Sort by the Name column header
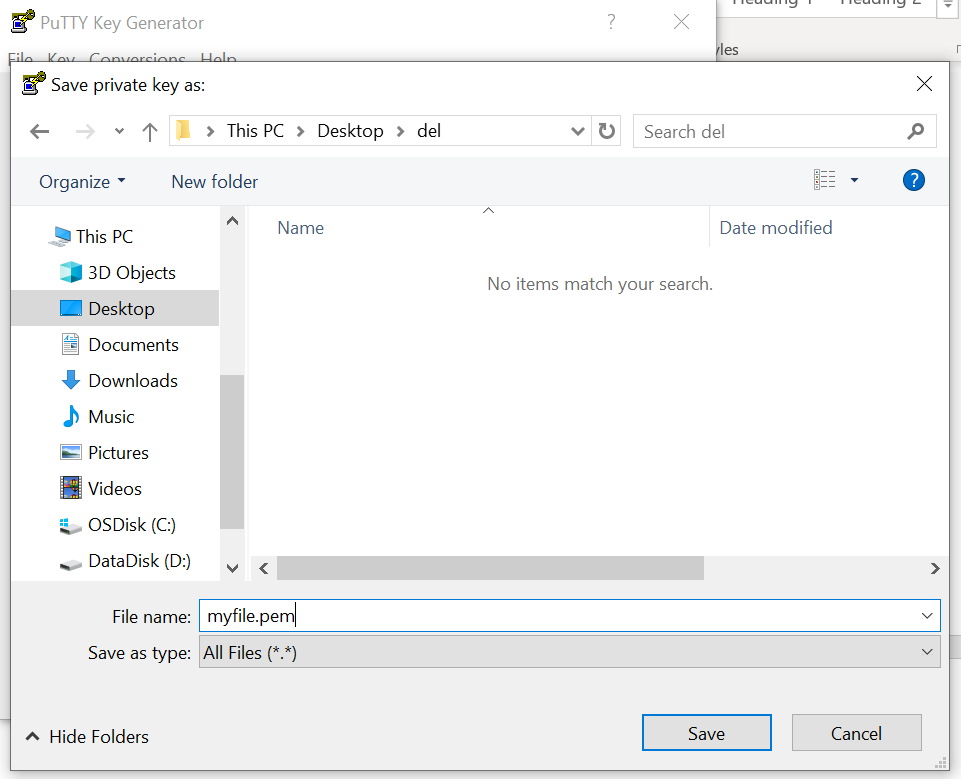The image size is (961, 779). point(300,228)
